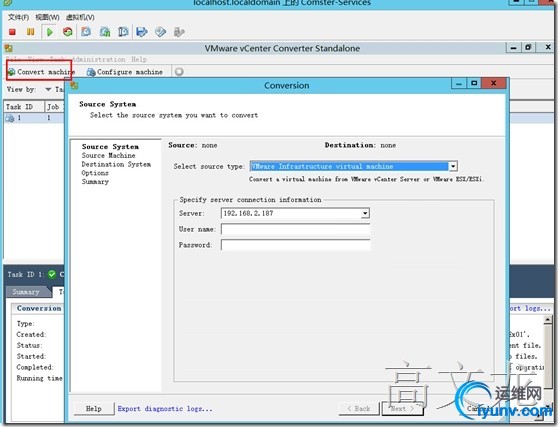Click the Completed label in summary panel

(35, 367)
